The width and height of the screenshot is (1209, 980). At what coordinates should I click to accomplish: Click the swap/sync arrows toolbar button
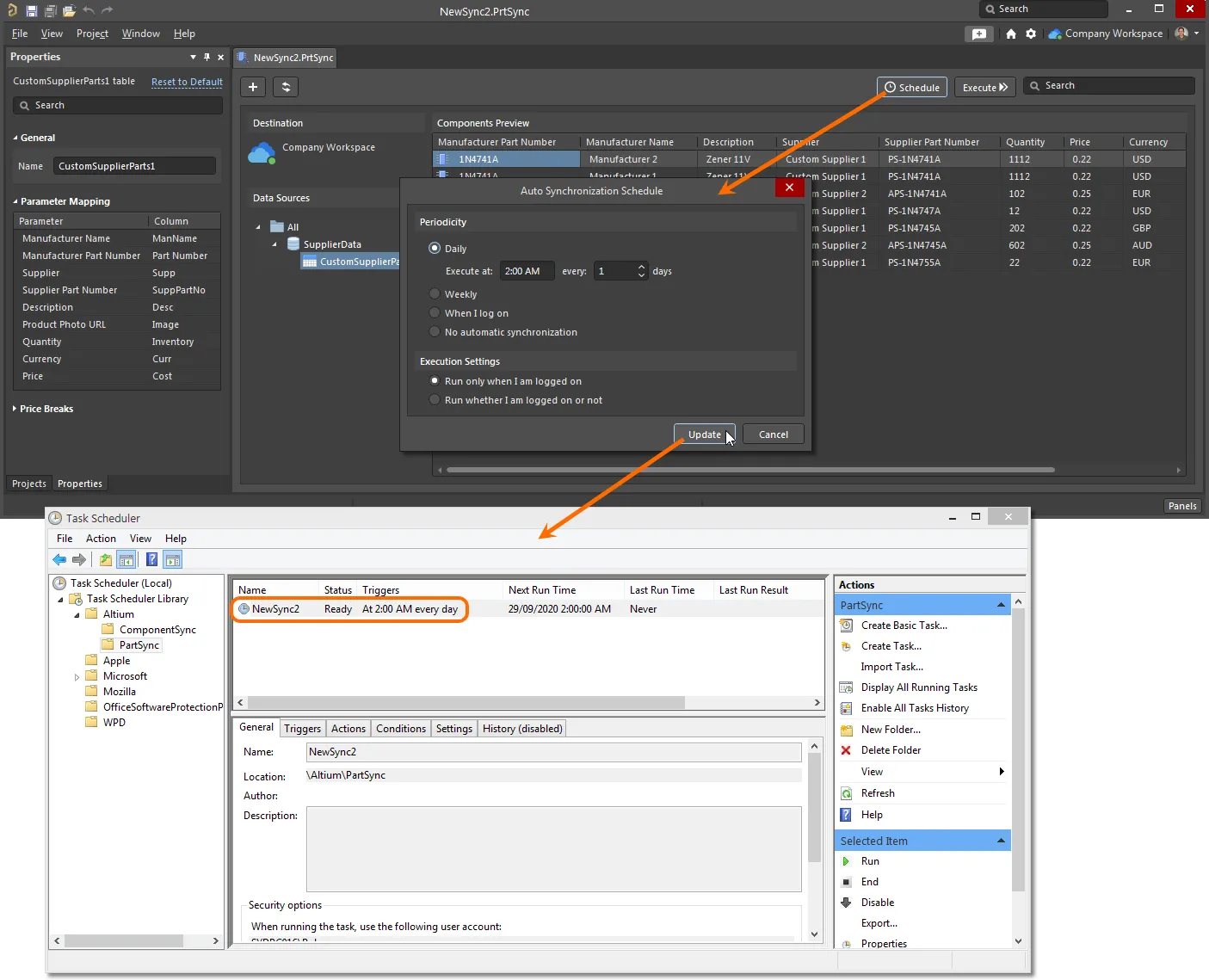coord(286,87)
